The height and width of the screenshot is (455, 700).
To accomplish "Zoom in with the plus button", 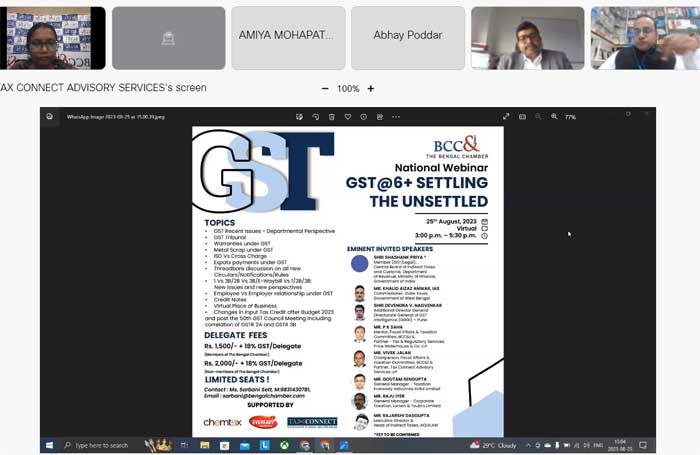I will pos(371,88).
